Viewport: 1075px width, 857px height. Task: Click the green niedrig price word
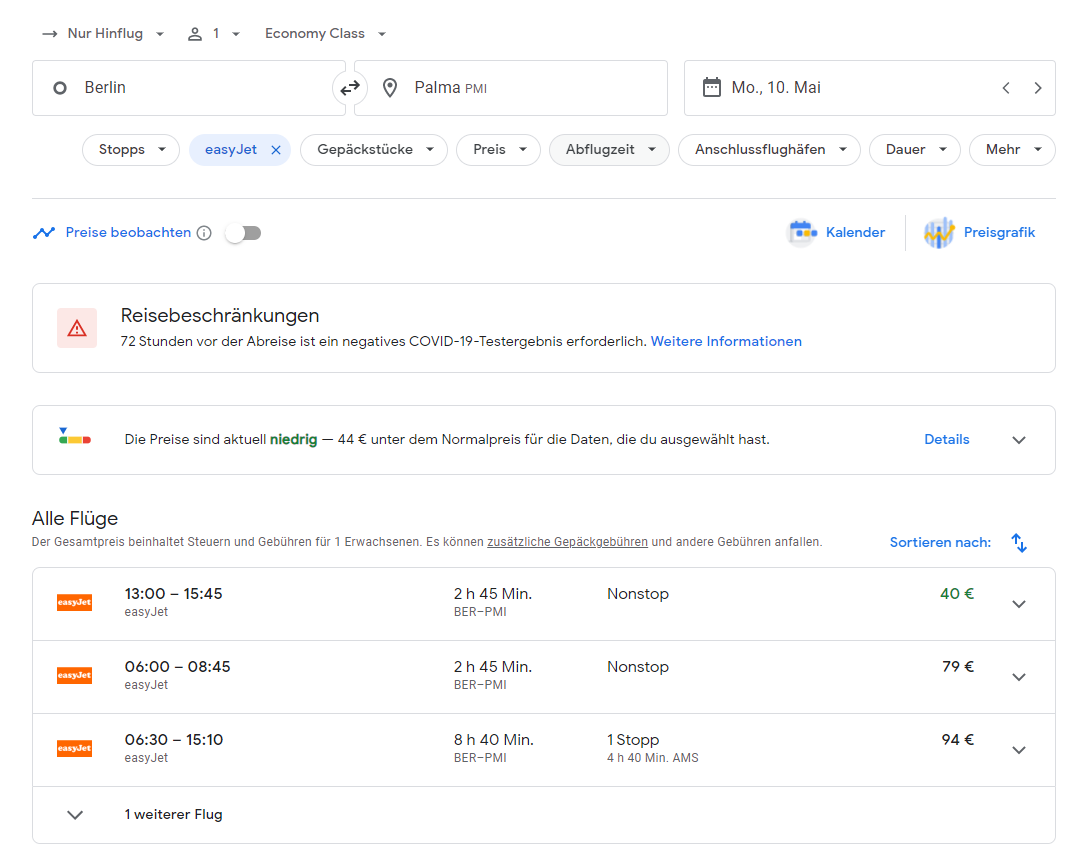[x=293, y=440]
